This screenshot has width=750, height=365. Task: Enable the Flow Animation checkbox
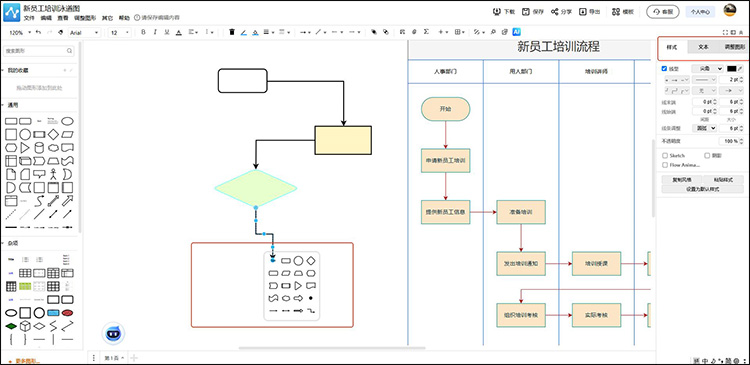pyautogui.click(x=665, y=165)
